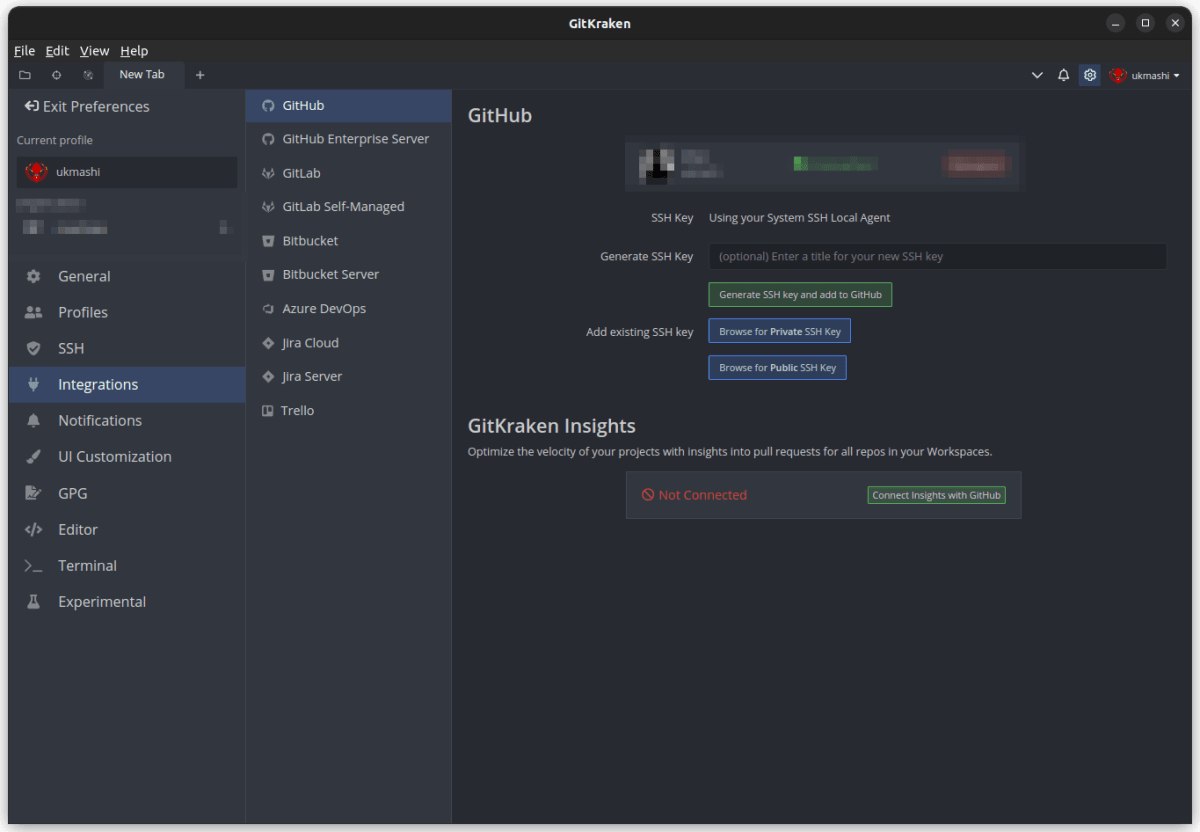The image size is (1200, 832).
Task: Select GitLab Self-Managed integration
Action: tap(349, 207)
